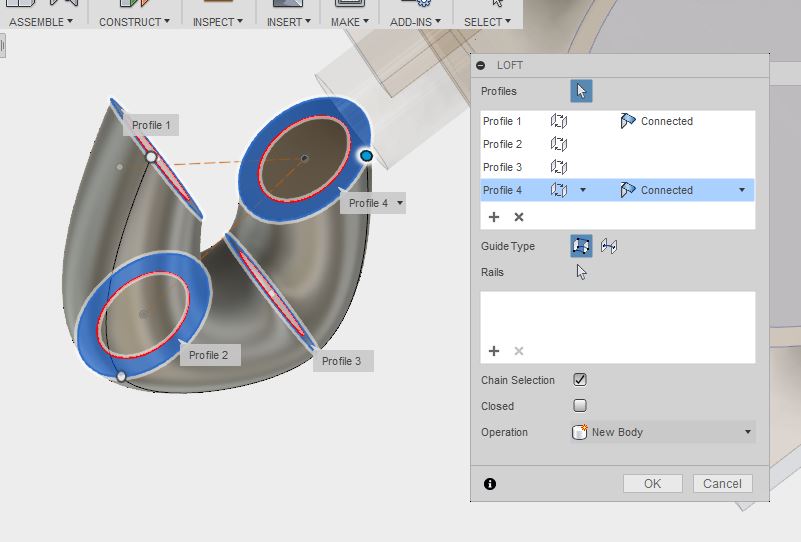Add a rail with the plus icon
Viewport: 801px width, 542px height.
[494, 351]
